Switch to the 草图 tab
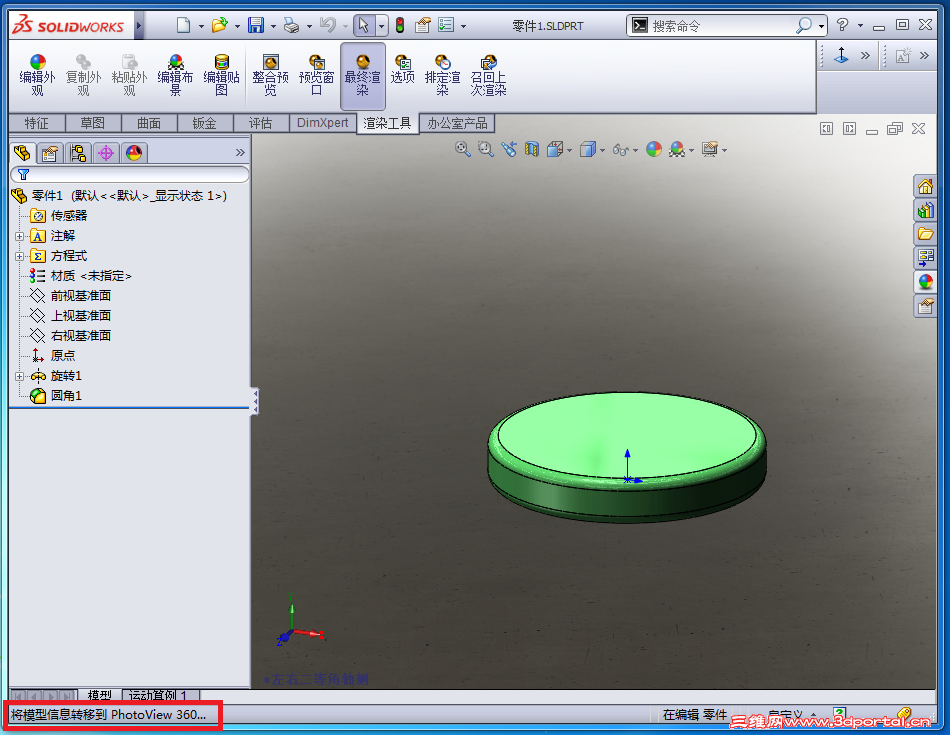 (93, 123)
